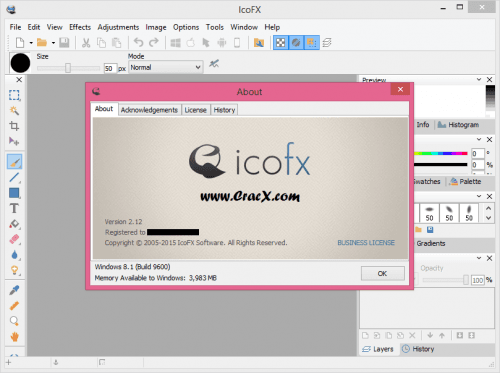Switch to the Acknowledgements tab
Screen dimensions: 500x373
click(149, 110)
